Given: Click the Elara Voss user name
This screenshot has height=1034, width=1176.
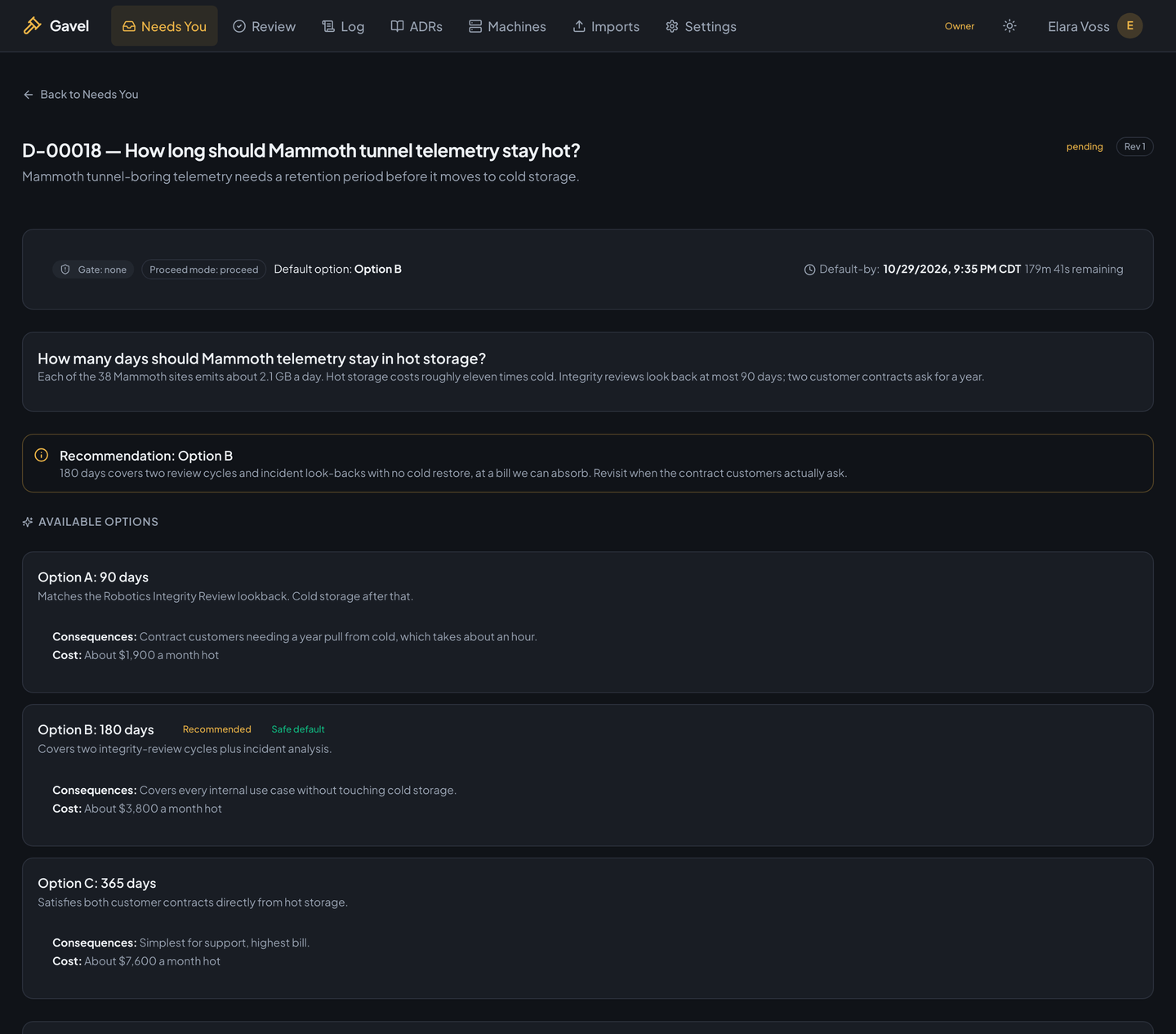Looking at the screenshot, I should pos(1078,27).
